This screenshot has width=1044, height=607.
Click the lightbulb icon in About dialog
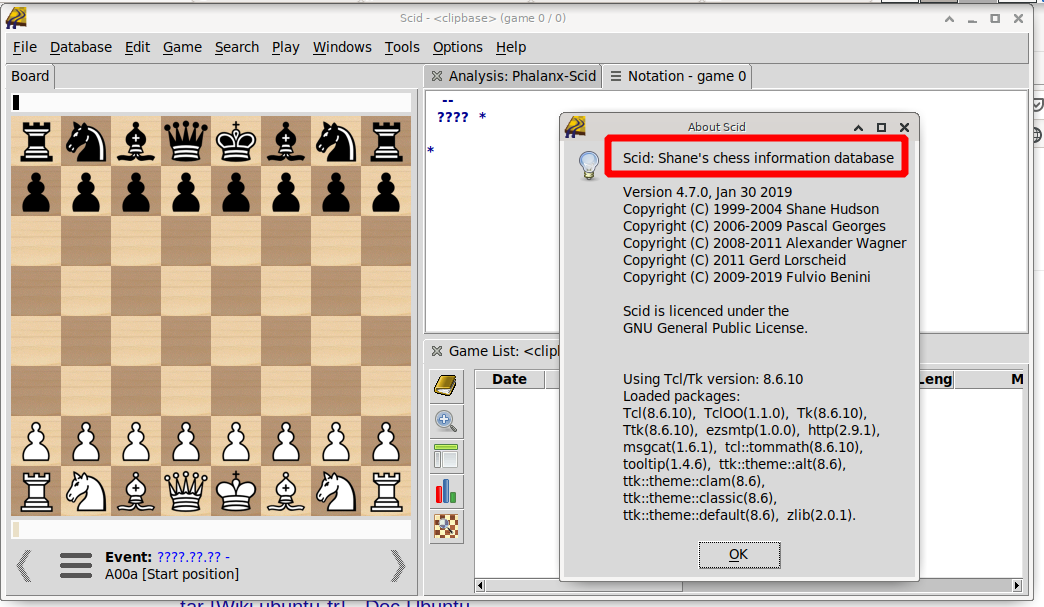click(x=589, y=165)
